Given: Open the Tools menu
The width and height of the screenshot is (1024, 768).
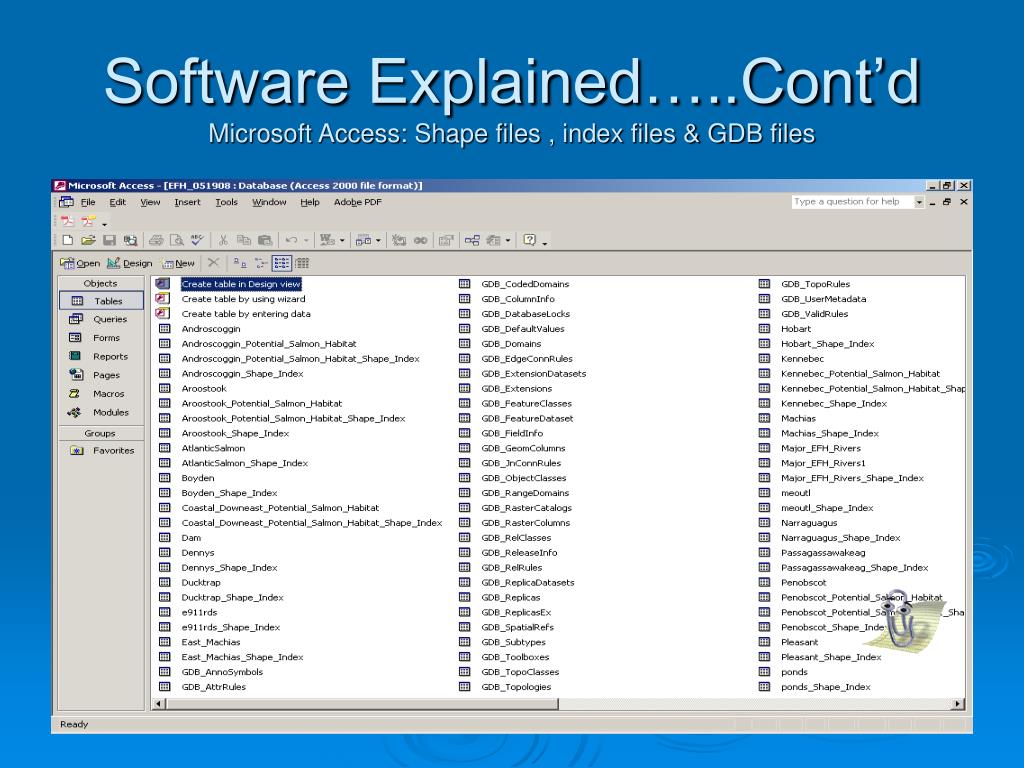Looking at the screenshot, I should click(x=226, y=202).
